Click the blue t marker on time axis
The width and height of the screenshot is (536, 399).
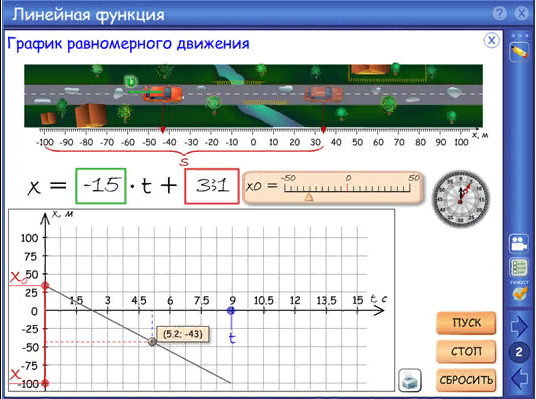click(x=231, y=310)
